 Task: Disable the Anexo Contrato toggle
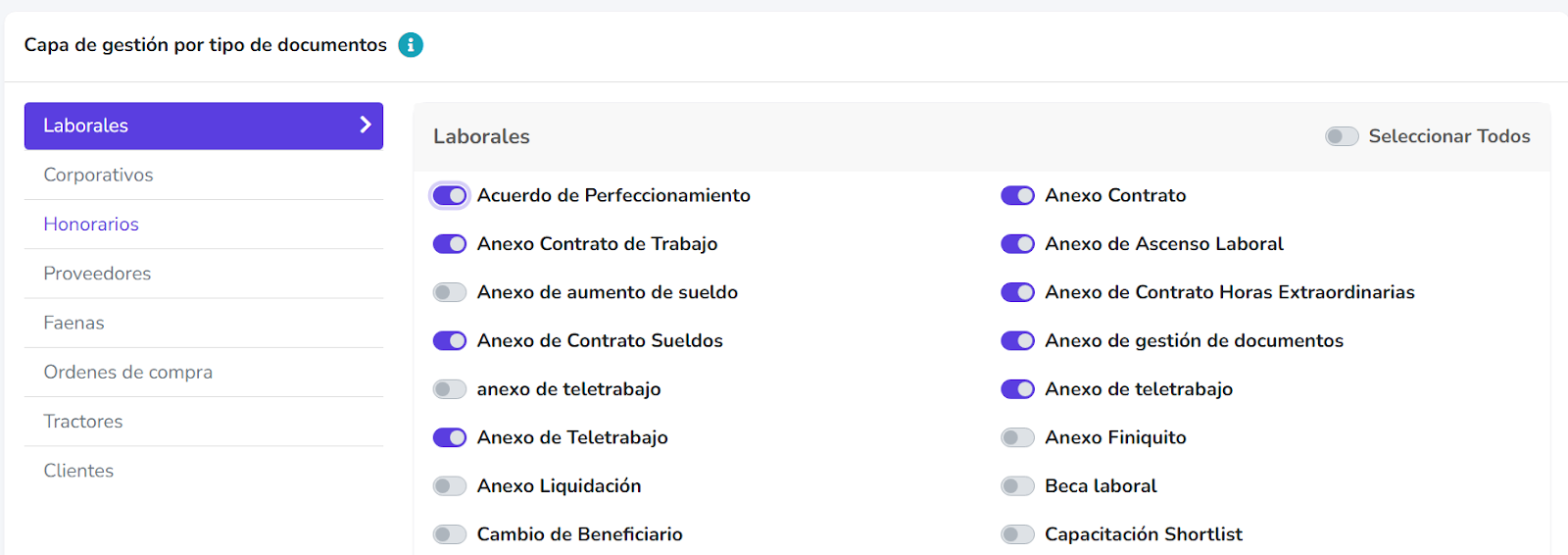click(x=1017, y=195)
